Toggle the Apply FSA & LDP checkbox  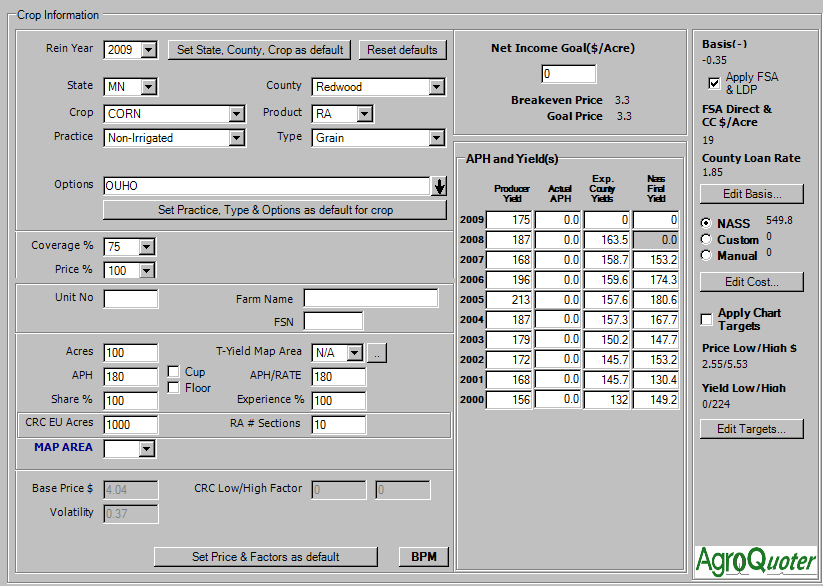[x=714, y=83]
